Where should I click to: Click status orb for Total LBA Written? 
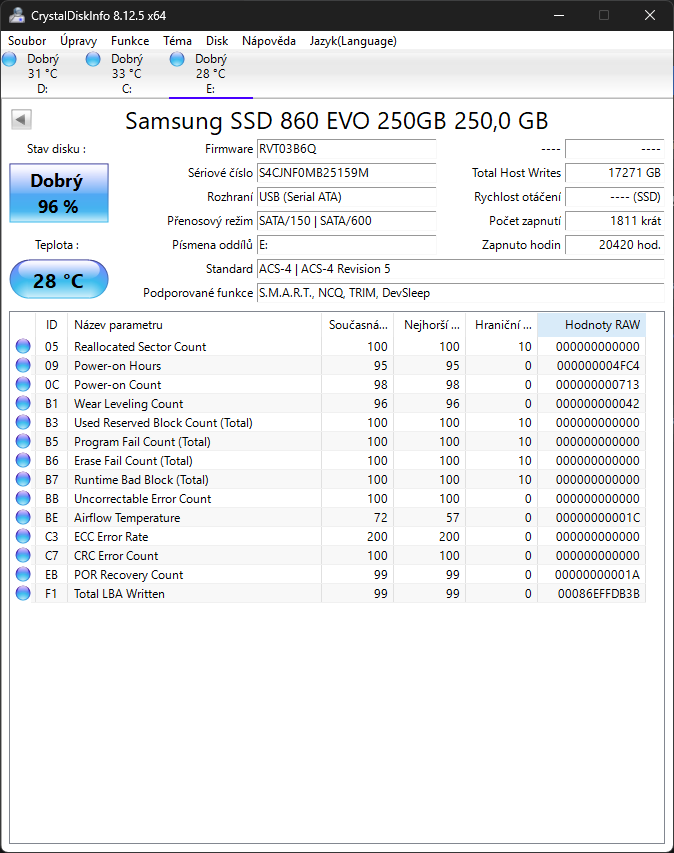(23, 594)
